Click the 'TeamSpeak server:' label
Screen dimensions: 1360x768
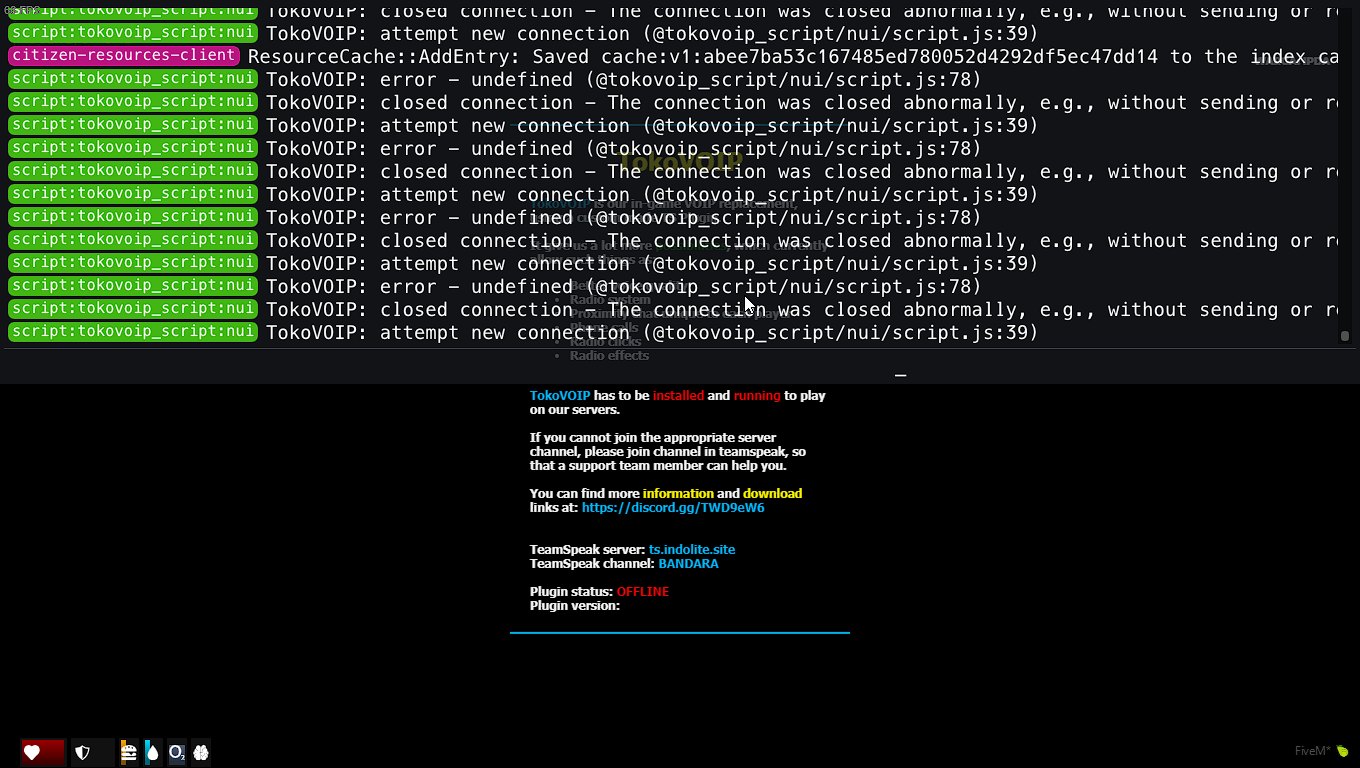[587, 550]
